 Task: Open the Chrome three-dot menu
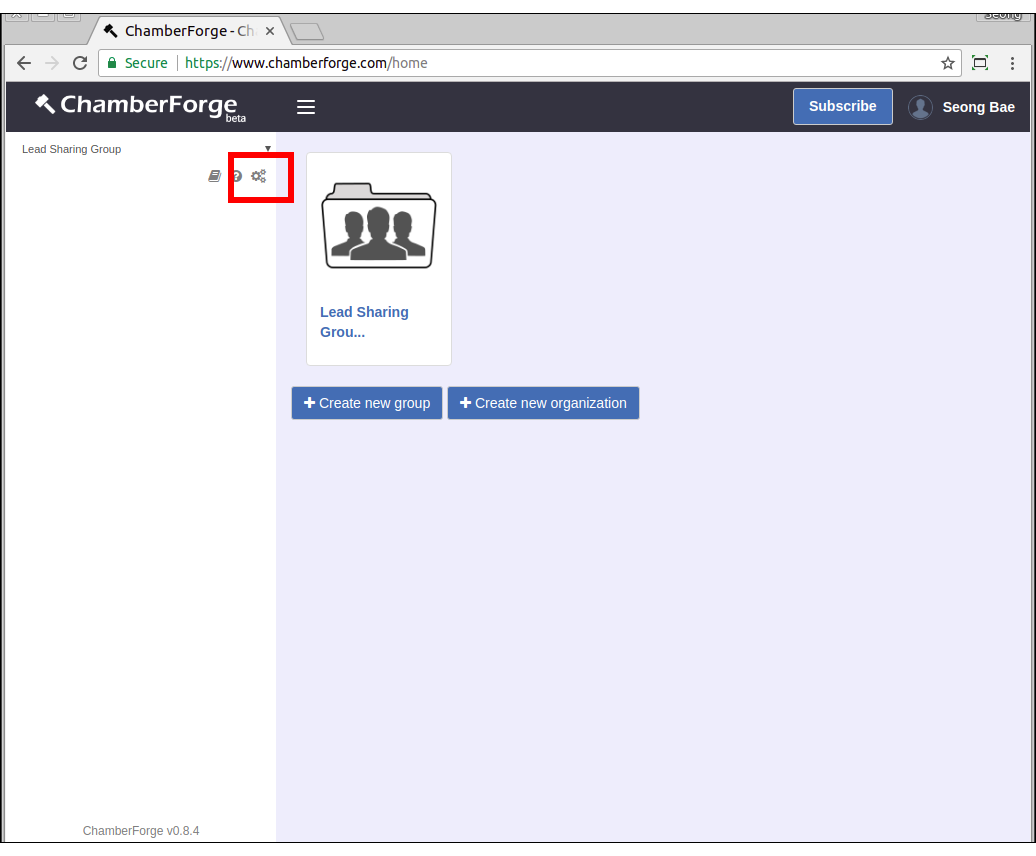click(x=1012, y=63)
